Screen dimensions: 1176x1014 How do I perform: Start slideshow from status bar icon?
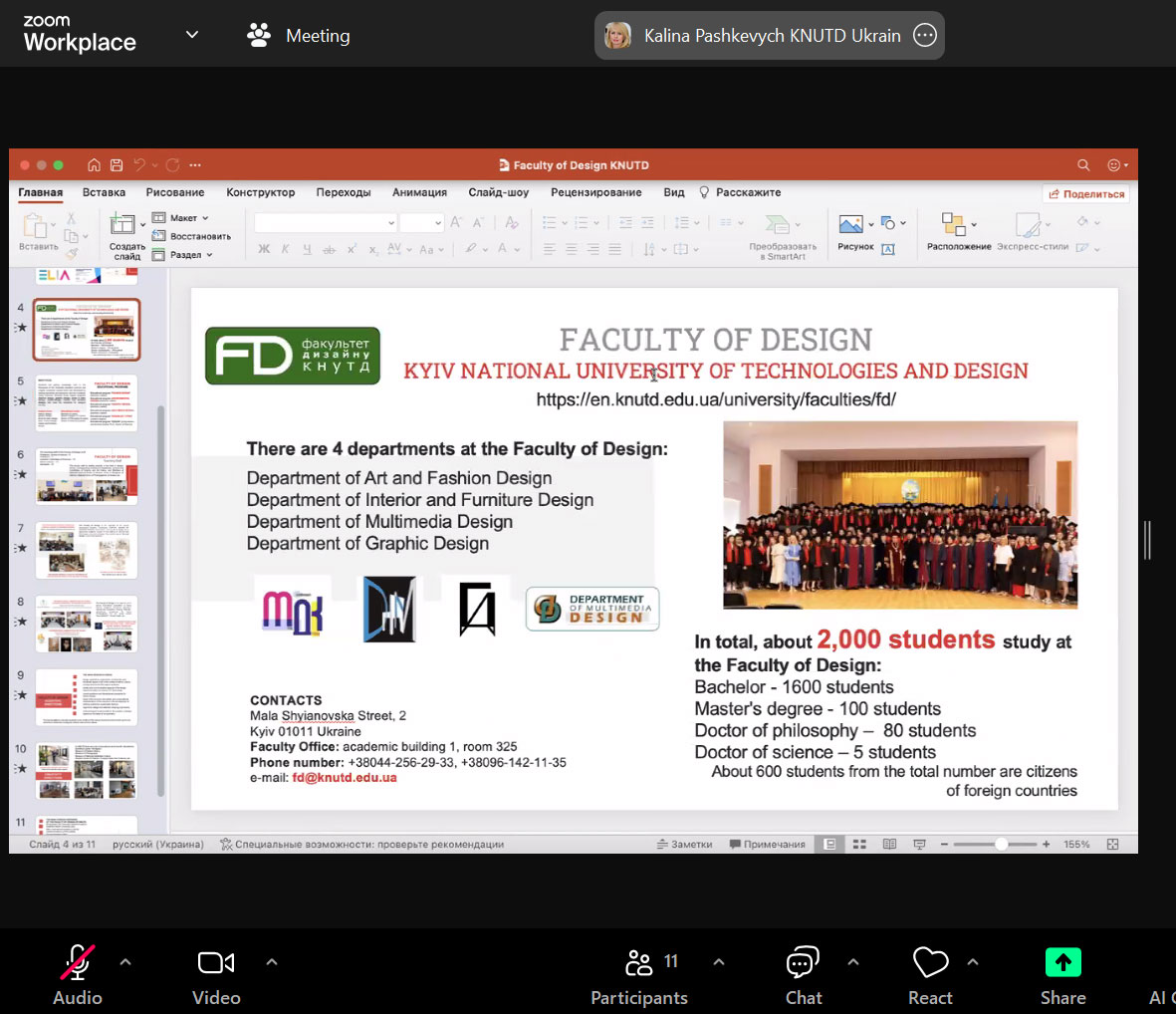tap(919, 845)
